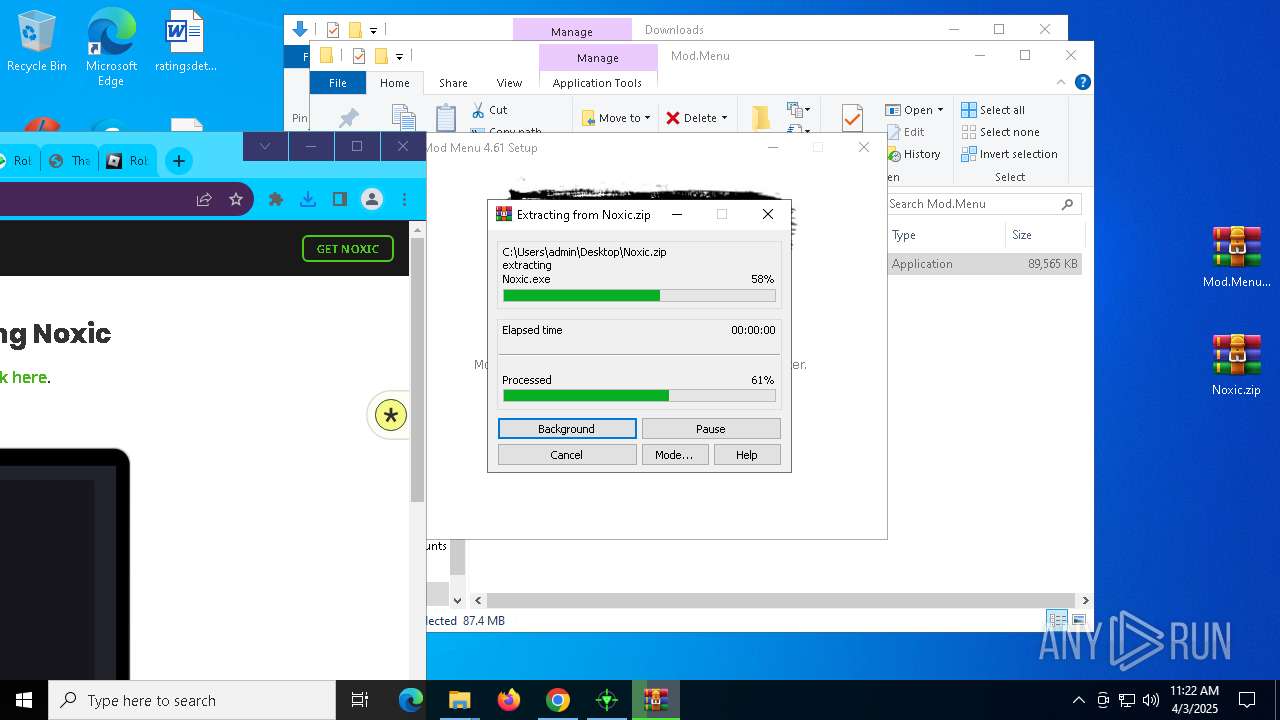Switch to the Home ribbon tab
1280x720 pixels.
coord(395,83)
